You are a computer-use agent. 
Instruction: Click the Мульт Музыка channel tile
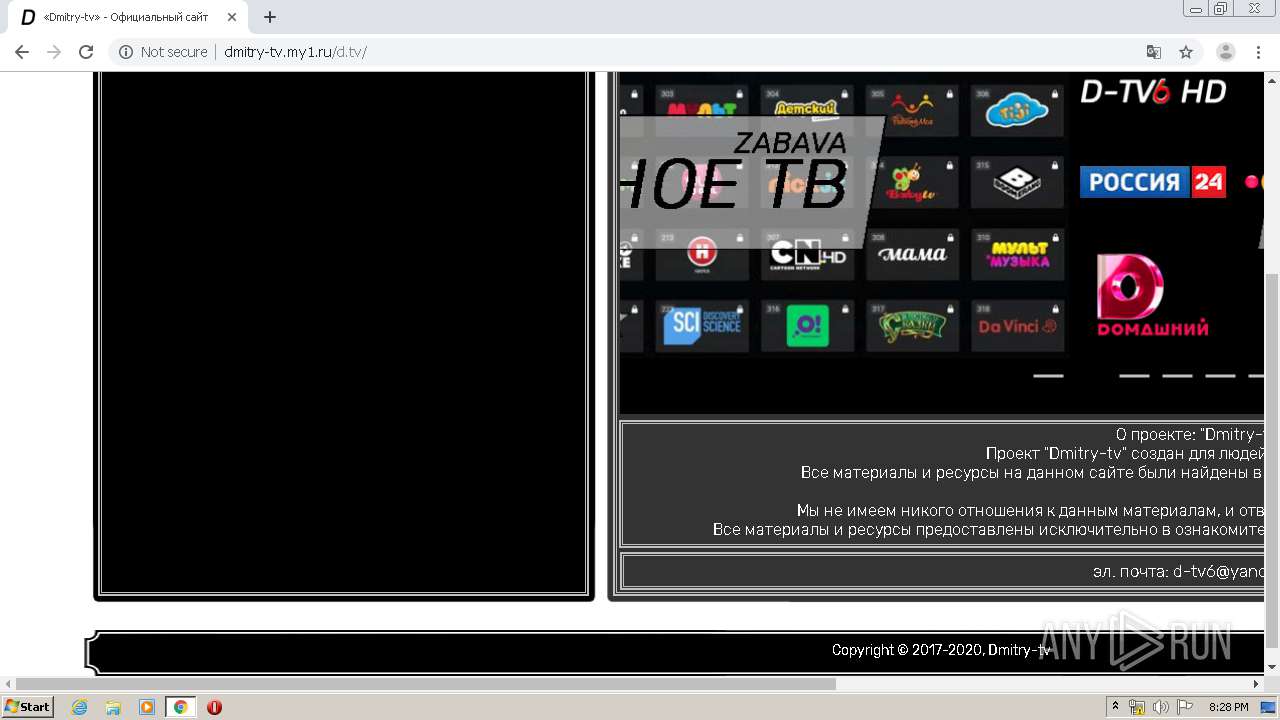(1016, 254)
